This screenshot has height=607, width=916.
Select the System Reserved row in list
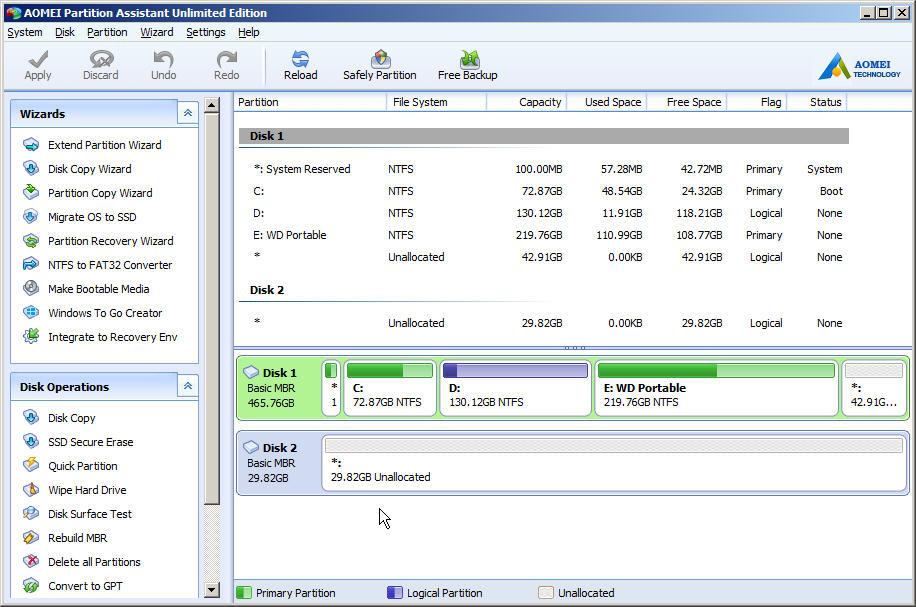coord(543,169)
